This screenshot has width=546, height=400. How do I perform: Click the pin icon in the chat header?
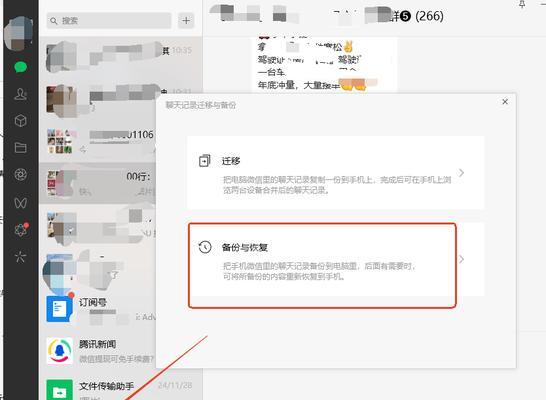coord(522,4)
